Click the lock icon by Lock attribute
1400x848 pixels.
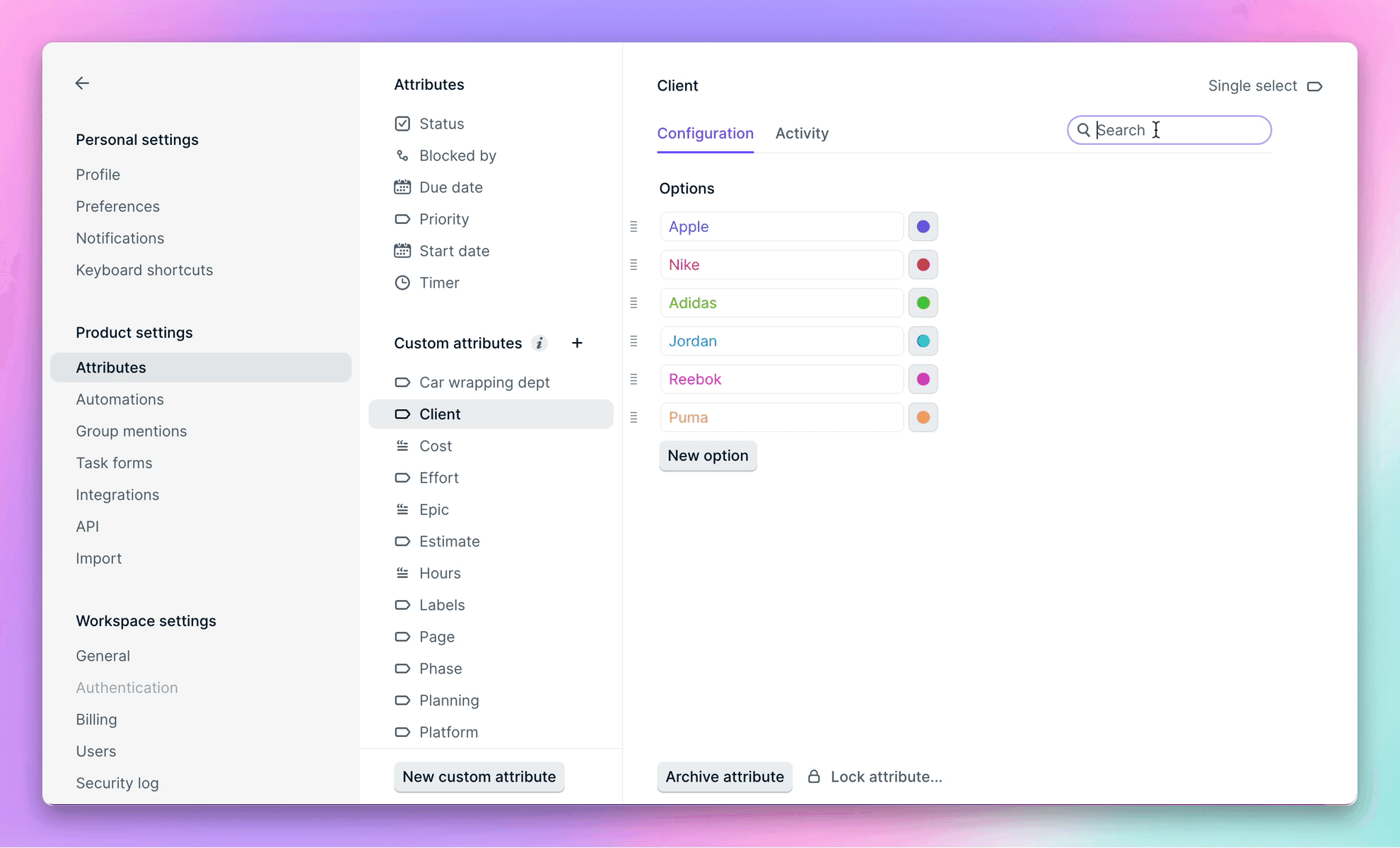814,777
